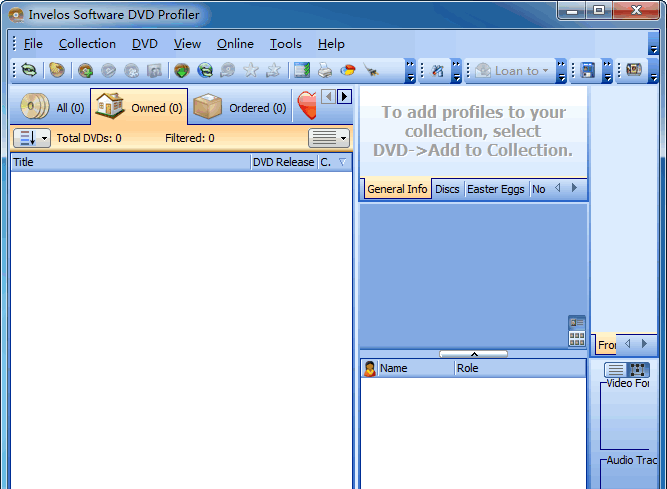Sort by the Title column header
Image resolution: width=667 pixels, height=489 pixels.
pos(131,162)
